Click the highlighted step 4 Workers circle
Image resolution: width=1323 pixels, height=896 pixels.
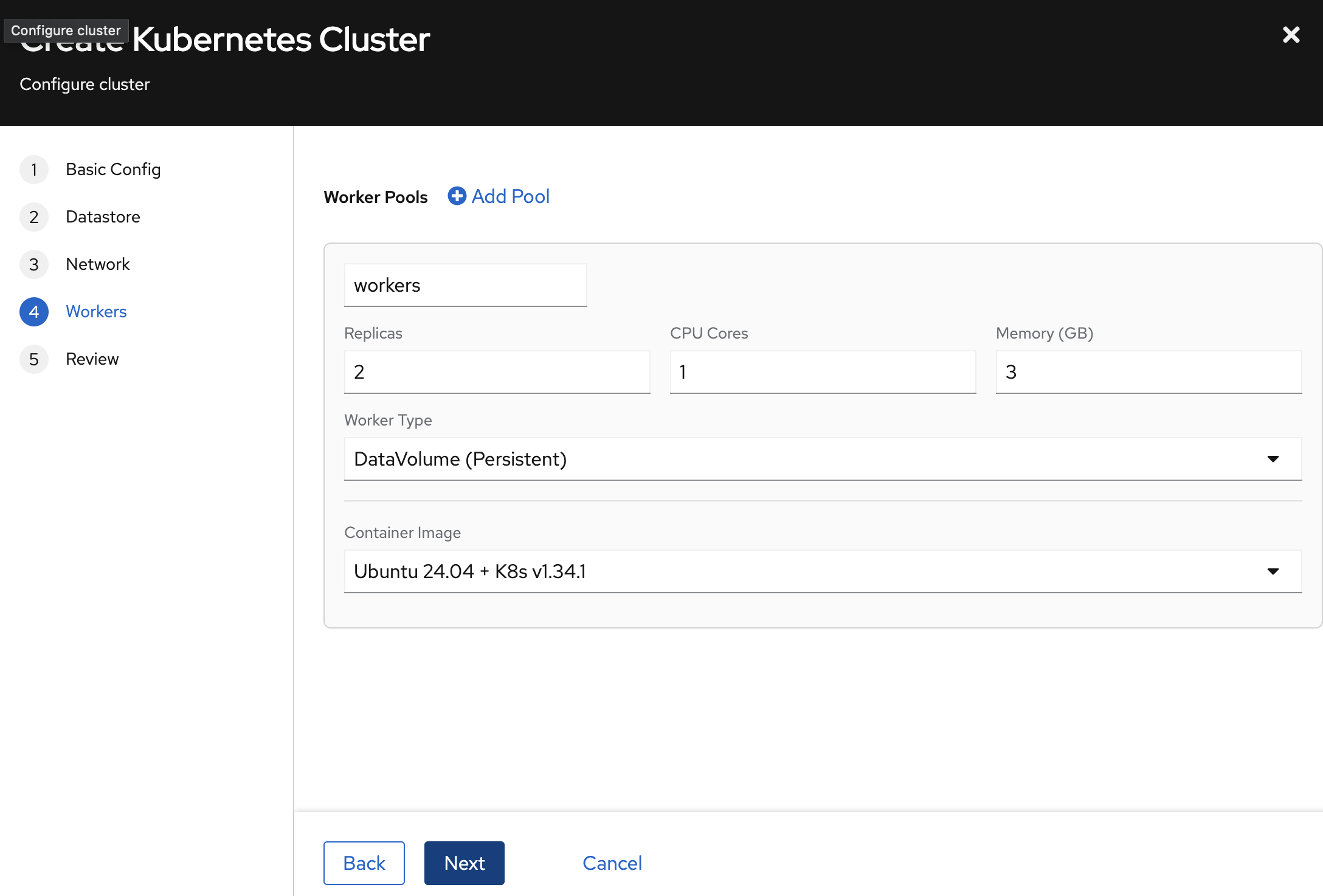point(34,312)
